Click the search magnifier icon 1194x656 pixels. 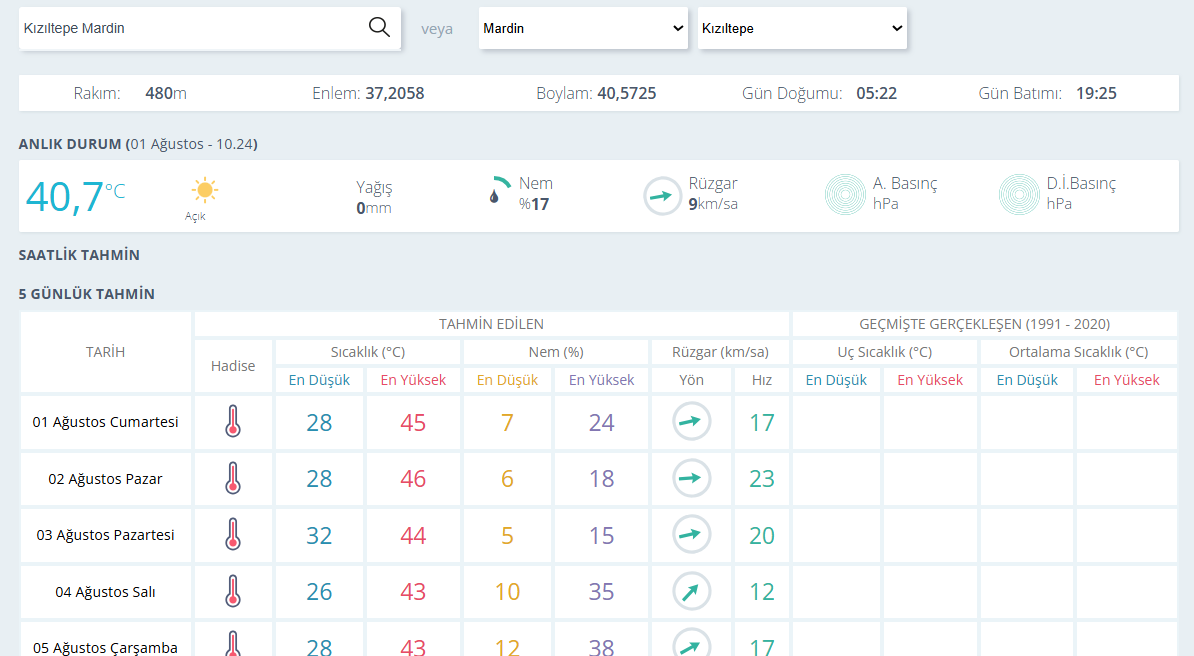tap(379, 27)
